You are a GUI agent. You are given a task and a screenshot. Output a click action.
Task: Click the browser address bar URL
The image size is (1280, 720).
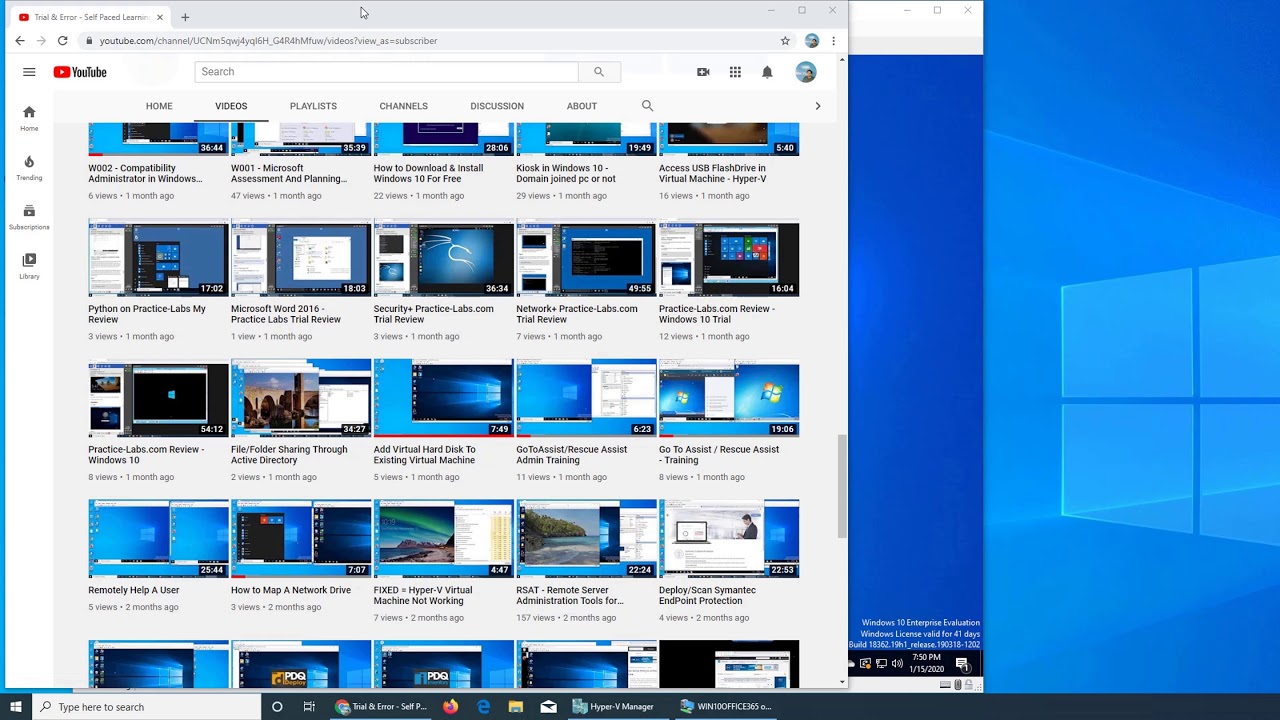(268, 41)
